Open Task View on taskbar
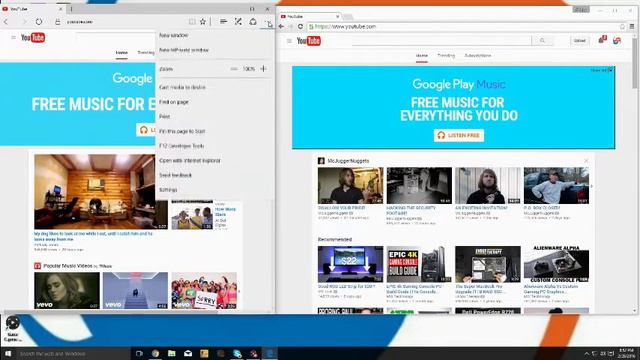The height and width of the screenshot is (360, 640). [x=139, y=353]
